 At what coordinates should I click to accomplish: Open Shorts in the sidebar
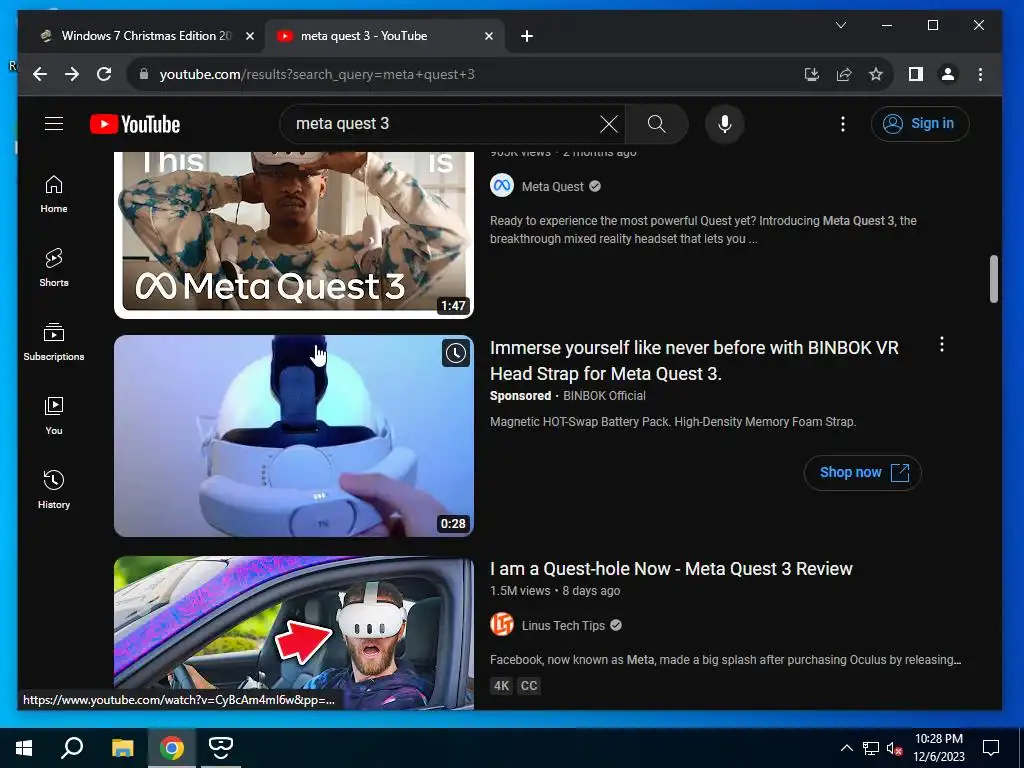(x=54, y=268)
